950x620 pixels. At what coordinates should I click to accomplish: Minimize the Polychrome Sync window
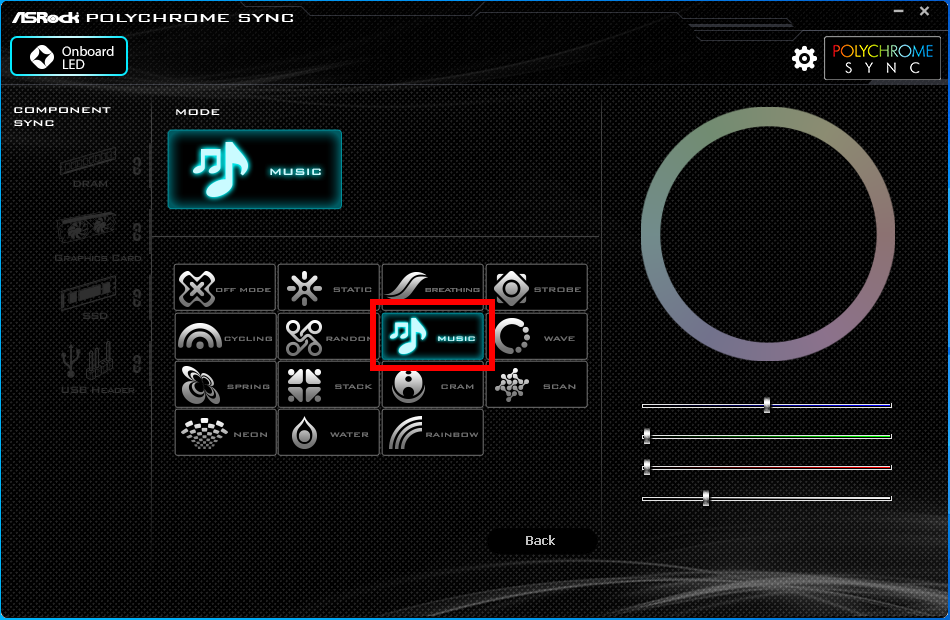[x=899, y=11]
